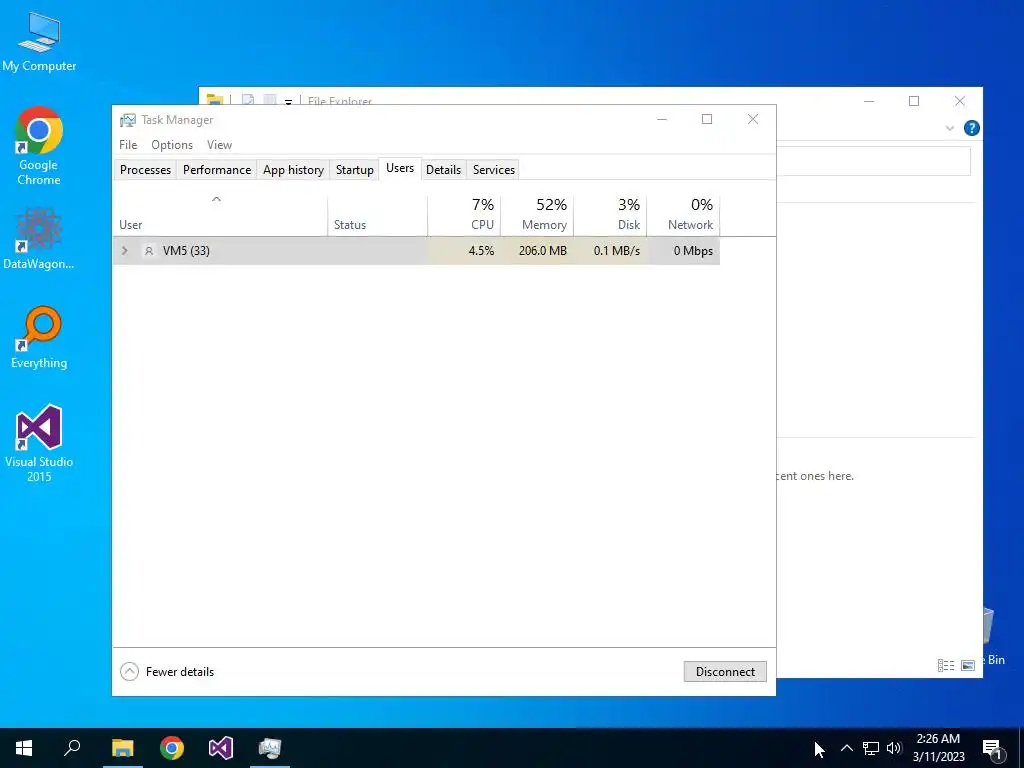Select the VM5 (33) user row
Viewport: 1024px width, 768px height.
(417, 251)
